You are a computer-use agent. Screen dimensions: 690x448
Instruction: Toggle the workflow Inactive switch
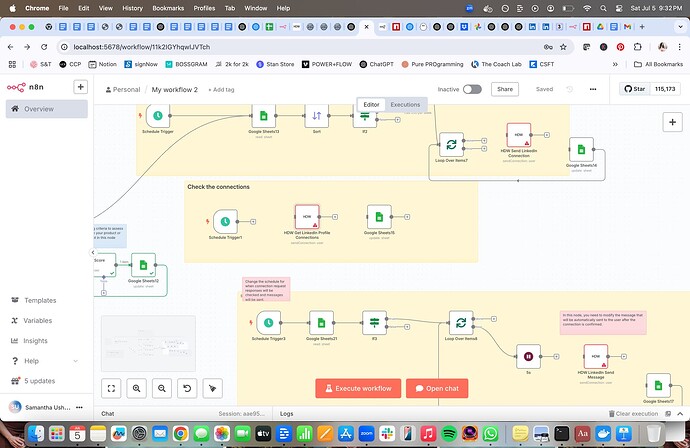click(472, 89)
